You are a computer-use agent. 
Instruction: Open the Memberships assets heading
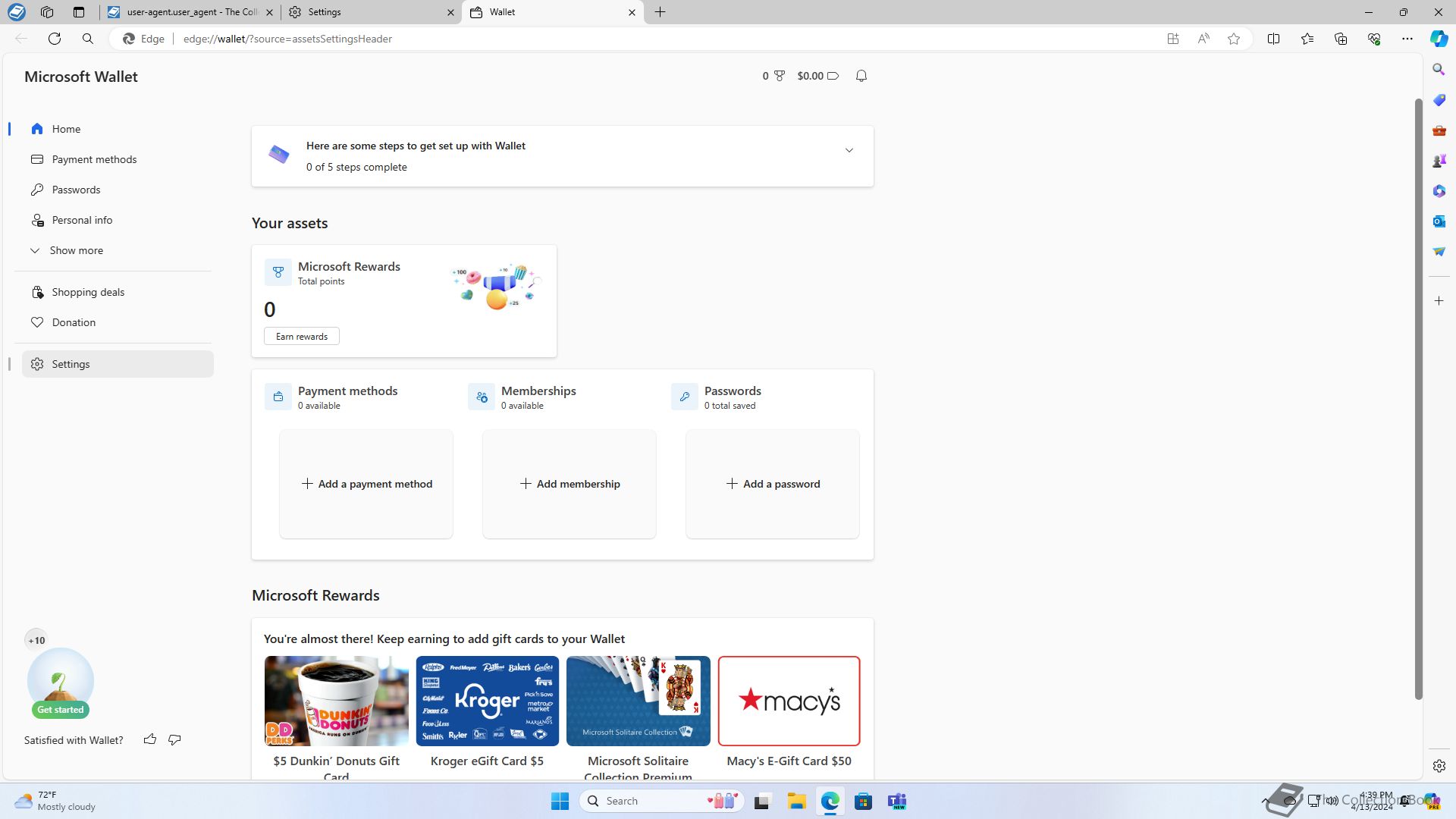(538, 391)
